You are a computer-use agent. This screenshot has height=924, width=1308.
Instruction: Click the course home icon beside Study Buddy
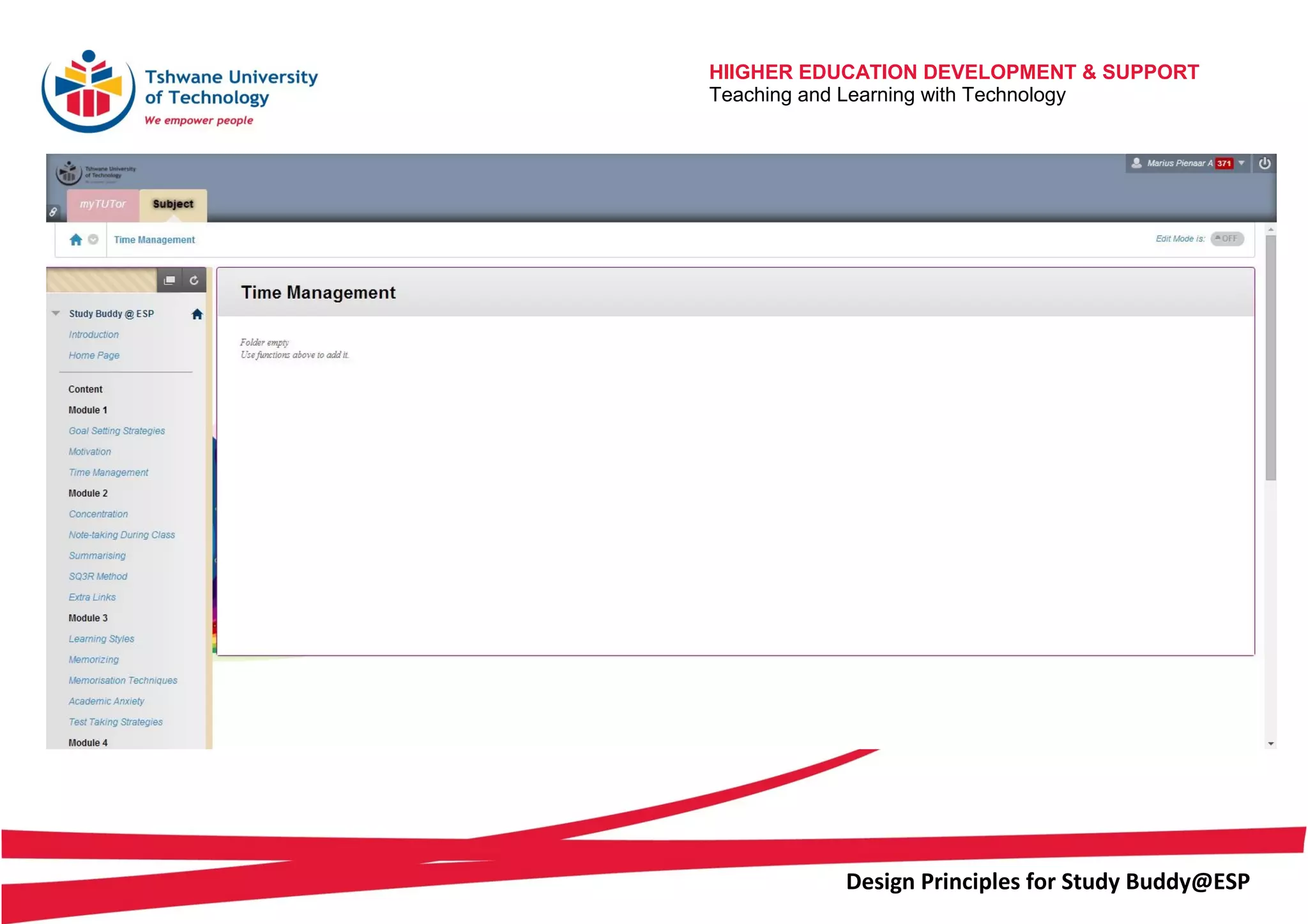tap(197, 314)
